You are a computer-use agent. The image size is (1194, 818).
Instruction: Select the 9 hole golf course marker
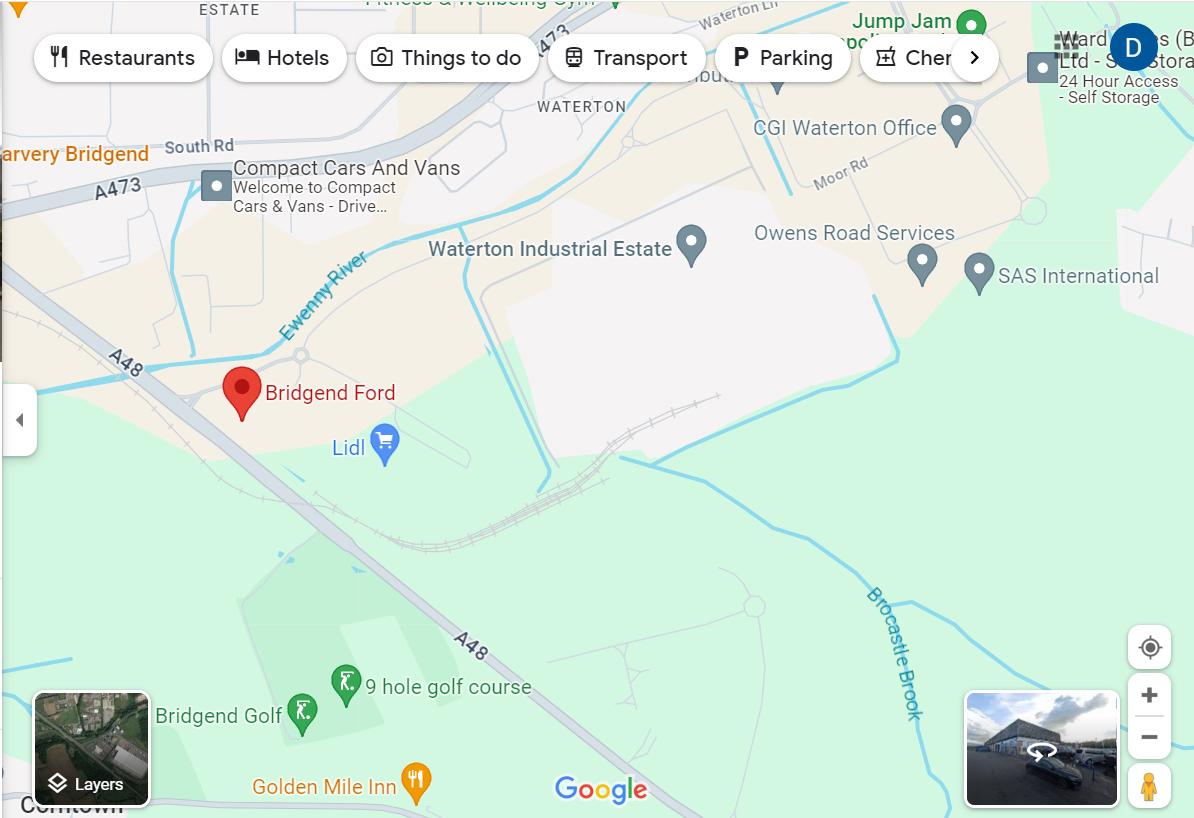(x=346, y=685)
